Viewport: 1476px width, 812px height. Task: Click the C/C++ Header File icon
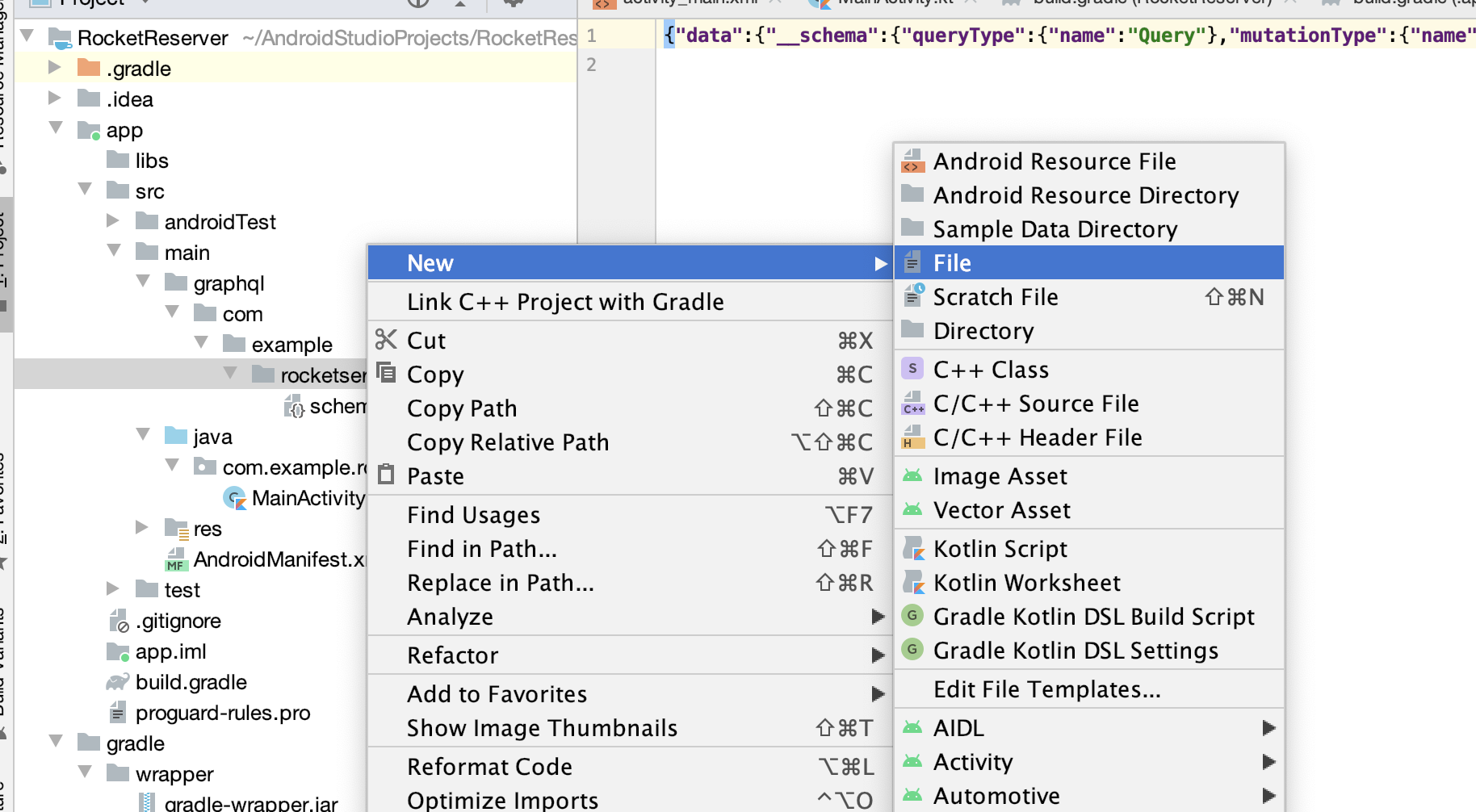point(912,437)
